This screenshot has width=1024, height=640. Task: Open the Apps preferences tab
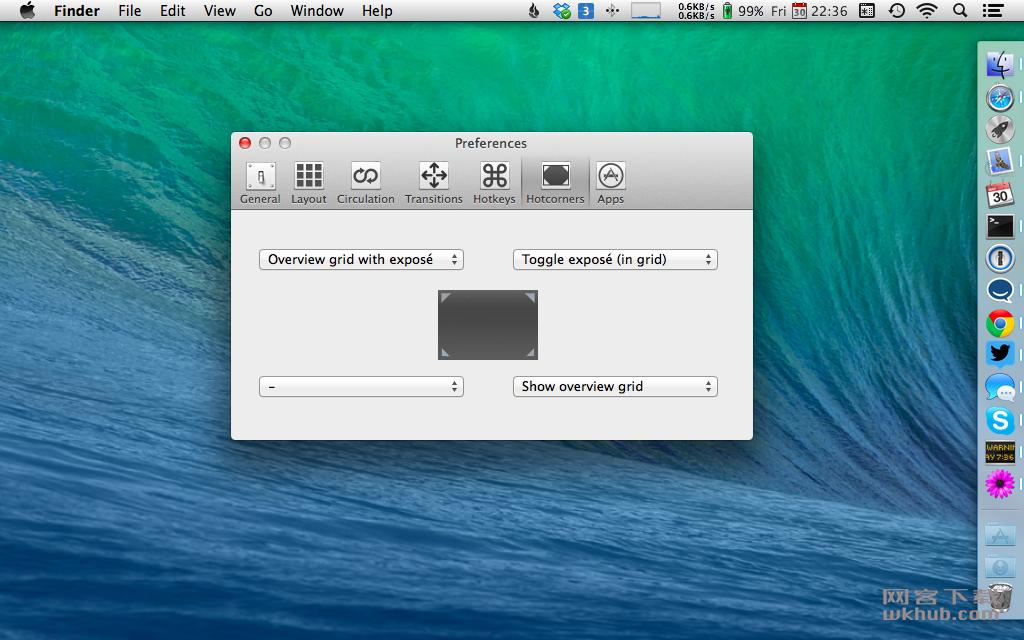[611, 184]
